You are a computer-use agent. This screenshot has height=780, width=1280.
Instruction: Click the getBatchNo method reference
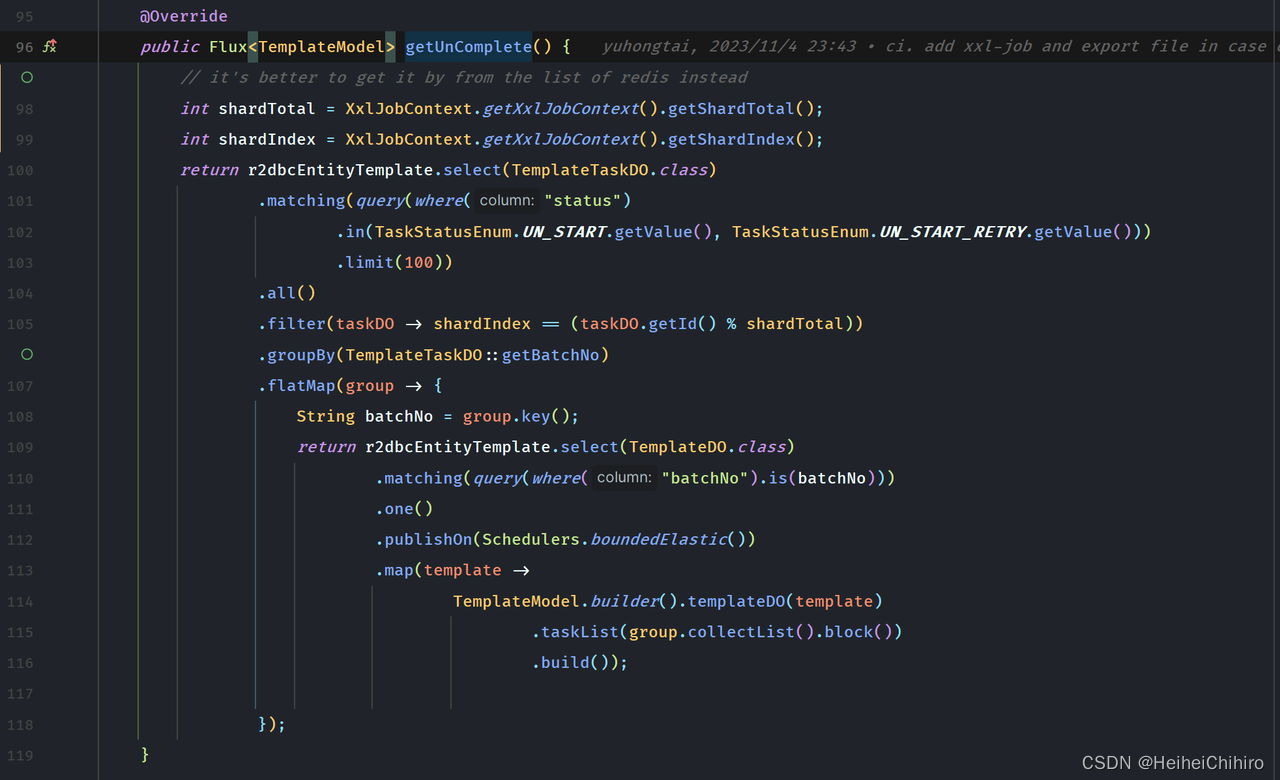(551, 355)
